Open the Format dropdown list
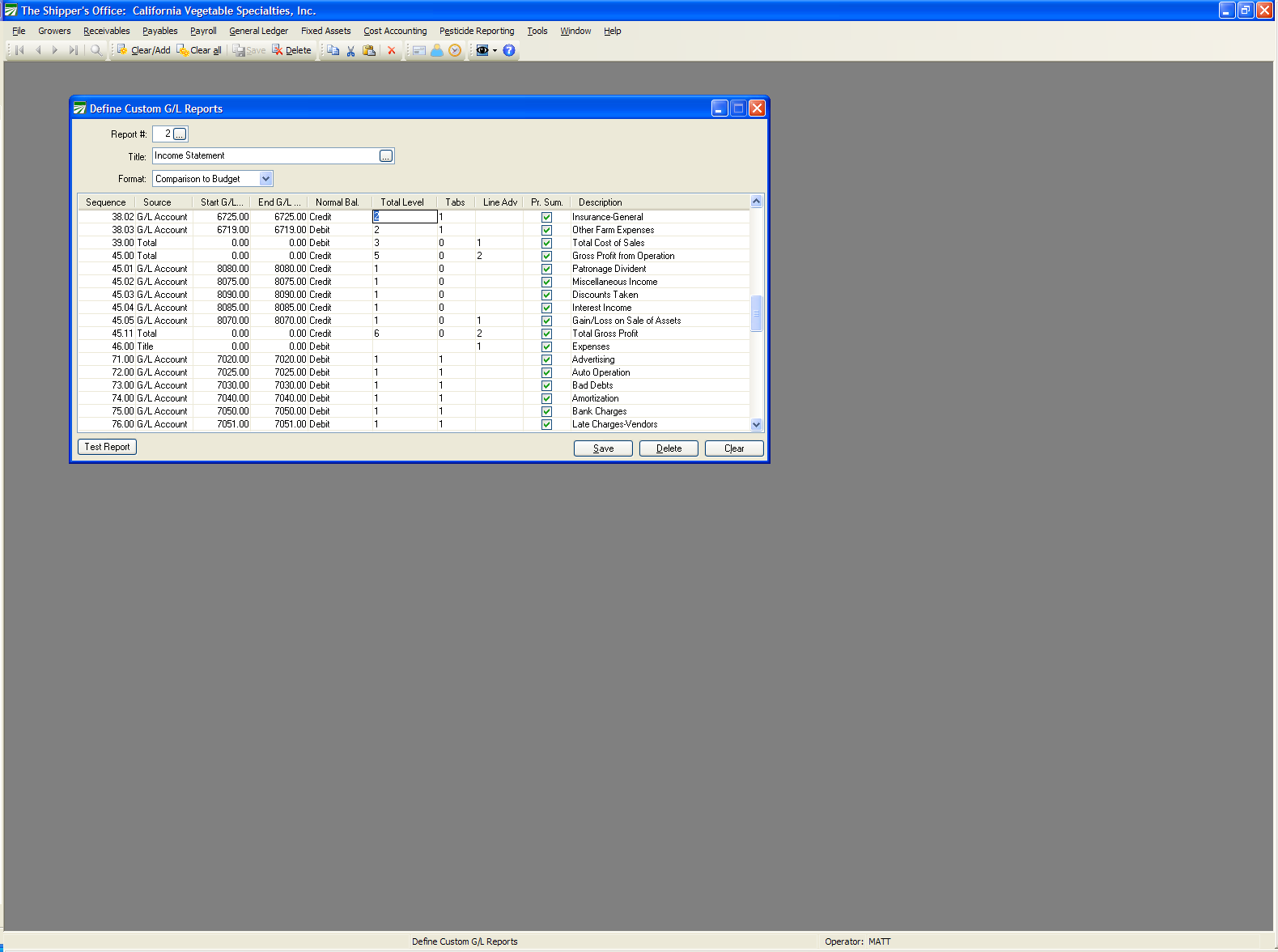 (265, 179)
